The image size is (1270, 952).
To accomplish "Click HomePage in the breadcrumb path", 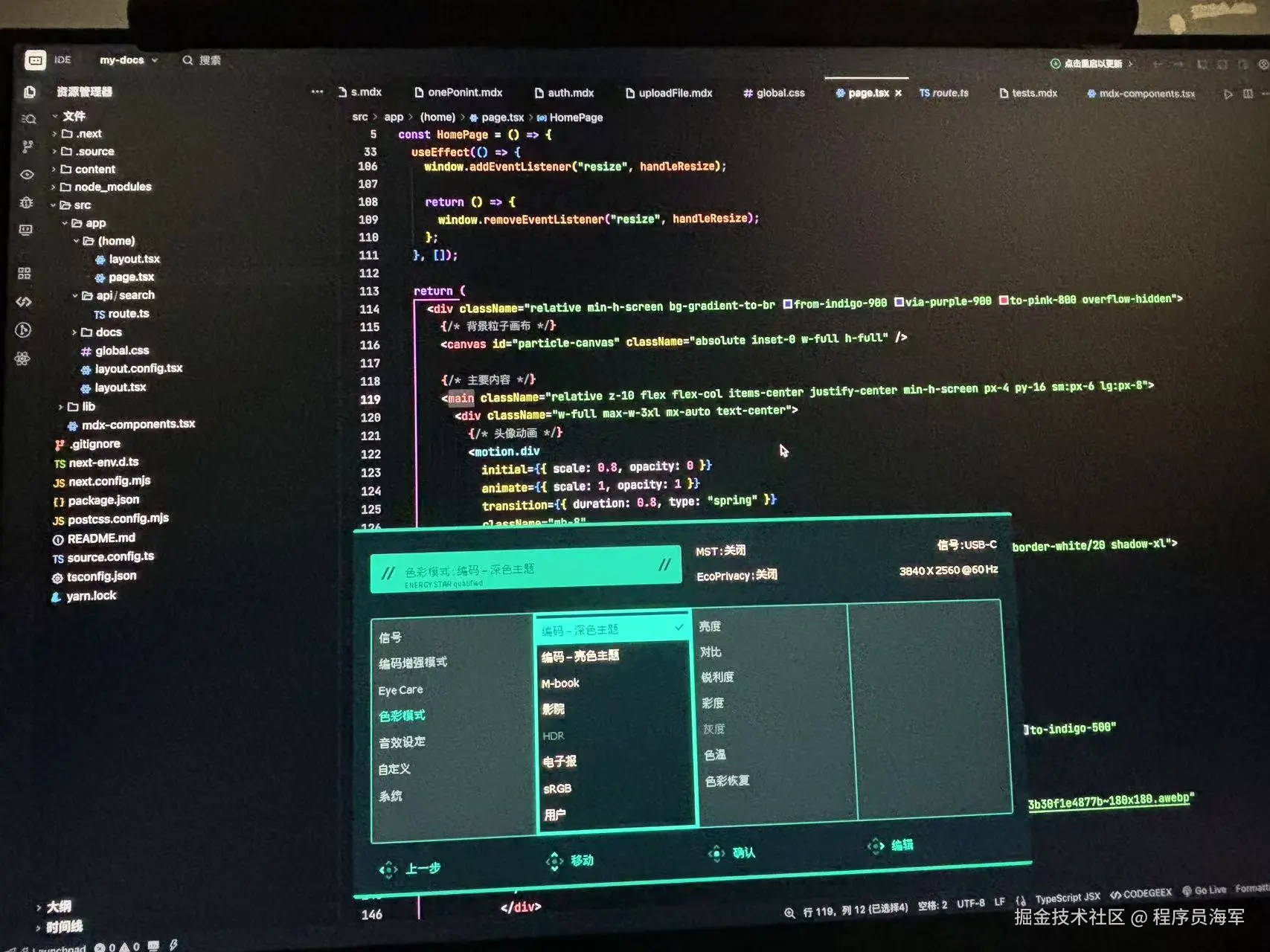I will tap(576, 118).
